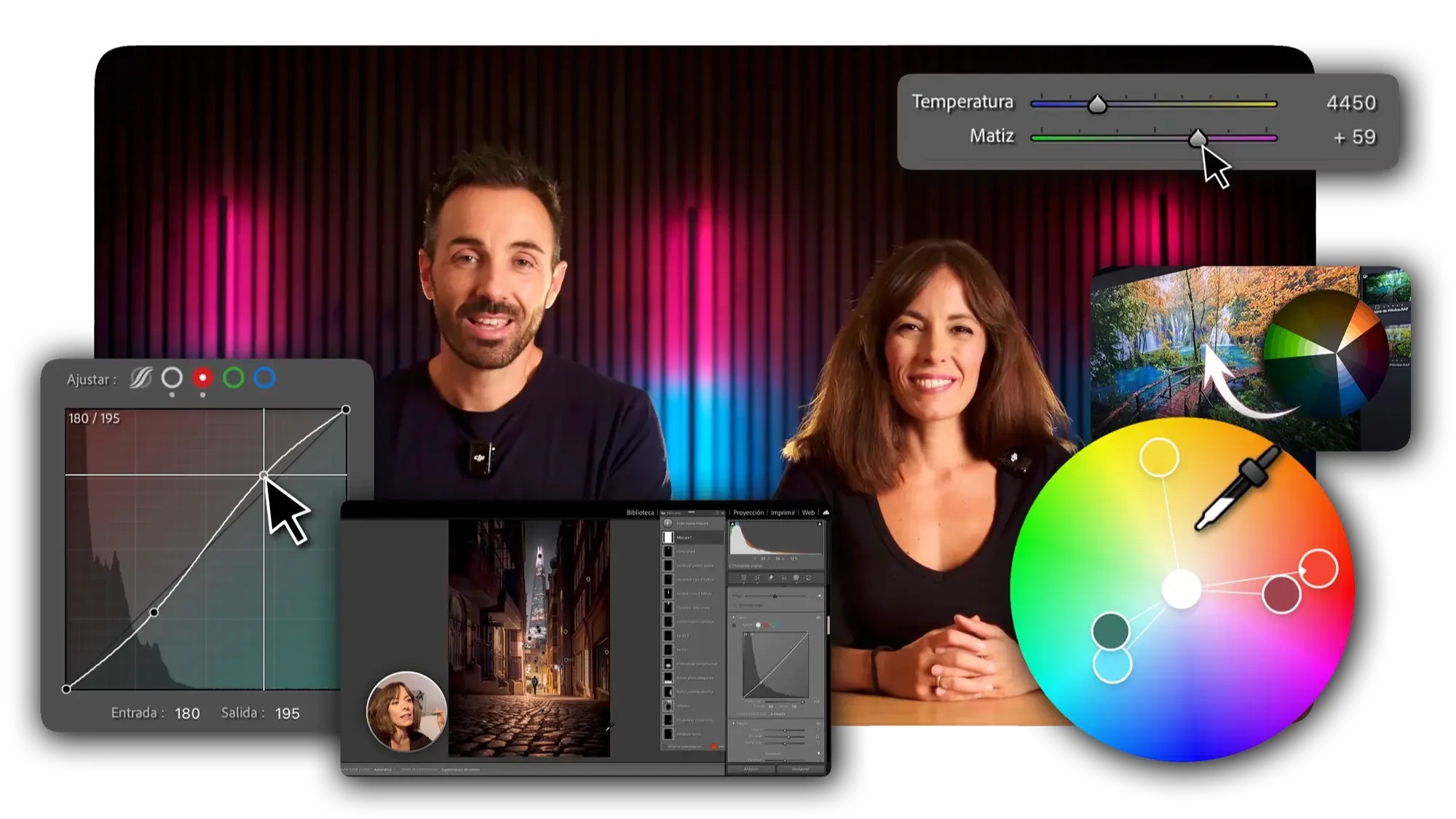
Task: Click the help icon in Máscaras panel header
Action: [717, 513]
